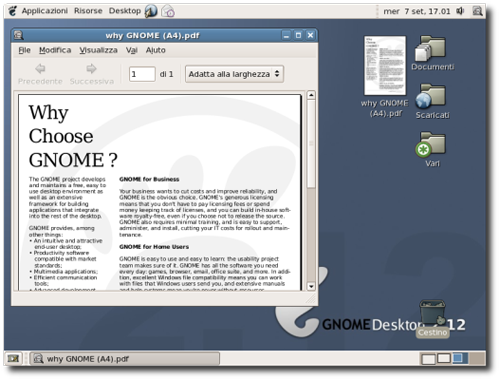Select the why GNOME (A4).pdf desktop thumbnail
This screenshot has height=380, width=500.
tap(385, 77)
